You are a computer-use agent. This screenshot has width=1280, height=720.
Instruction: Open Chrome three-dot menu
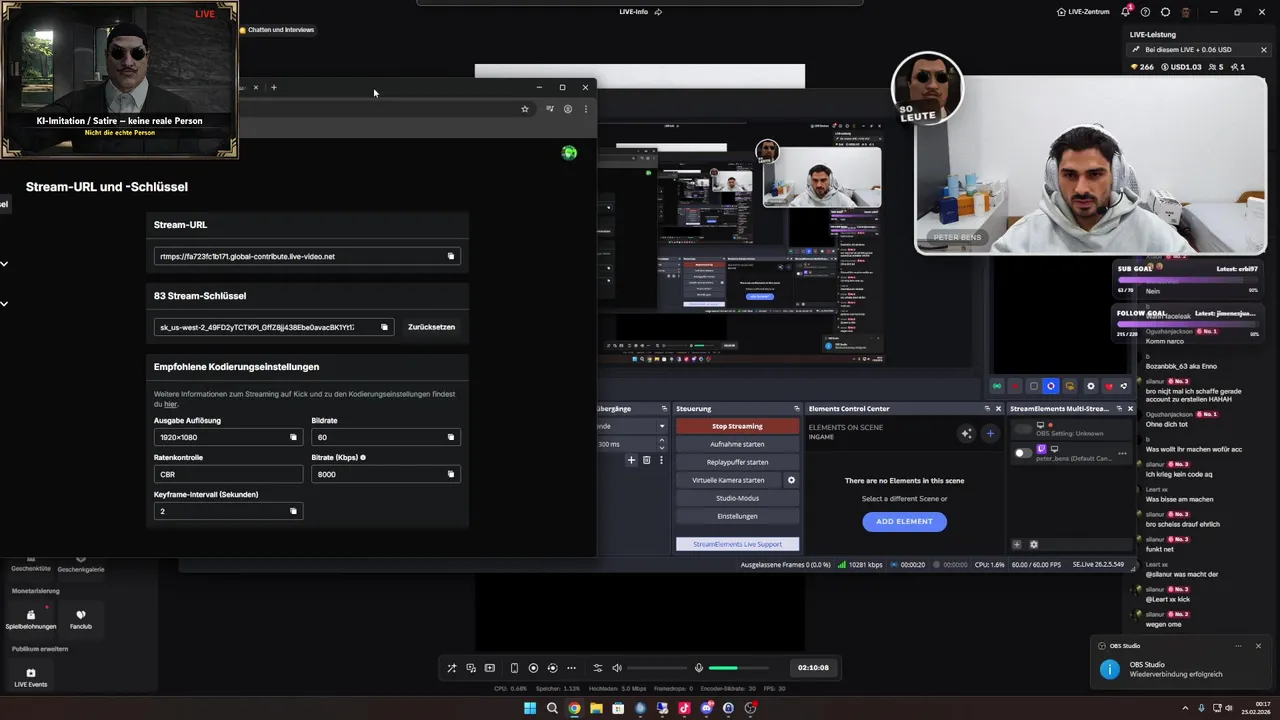click(x=586, y=109)
